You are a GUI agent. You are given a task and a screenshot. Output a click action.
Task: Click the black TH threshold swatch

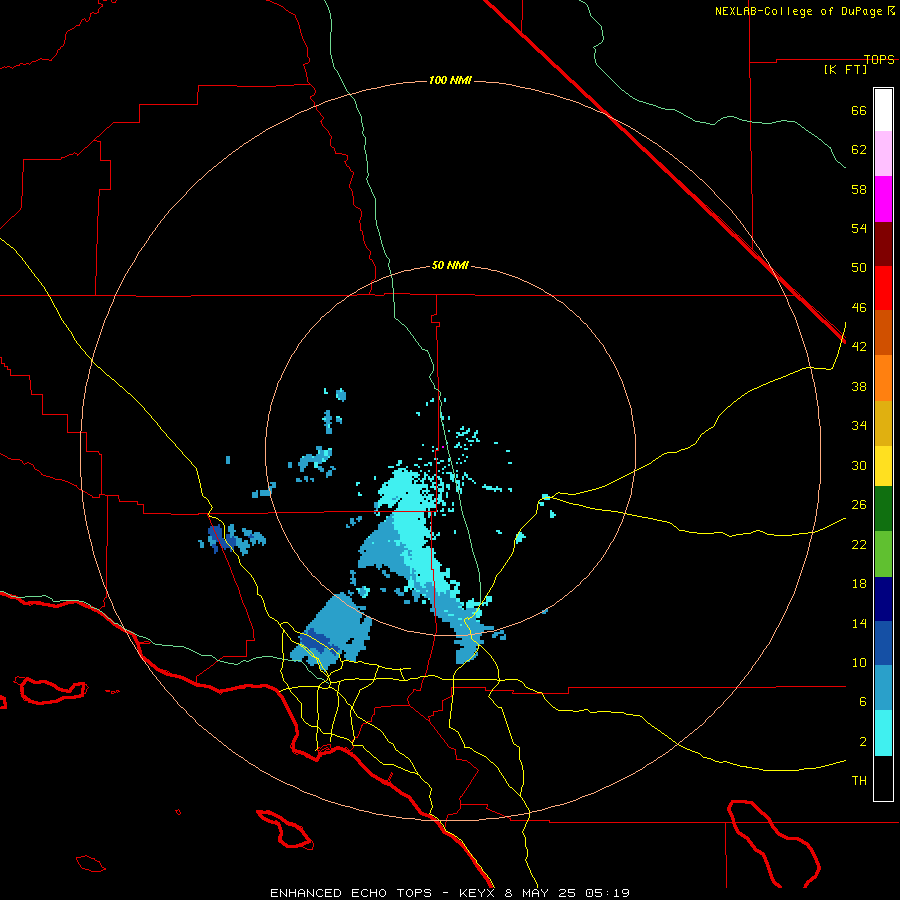pos(883,778)
